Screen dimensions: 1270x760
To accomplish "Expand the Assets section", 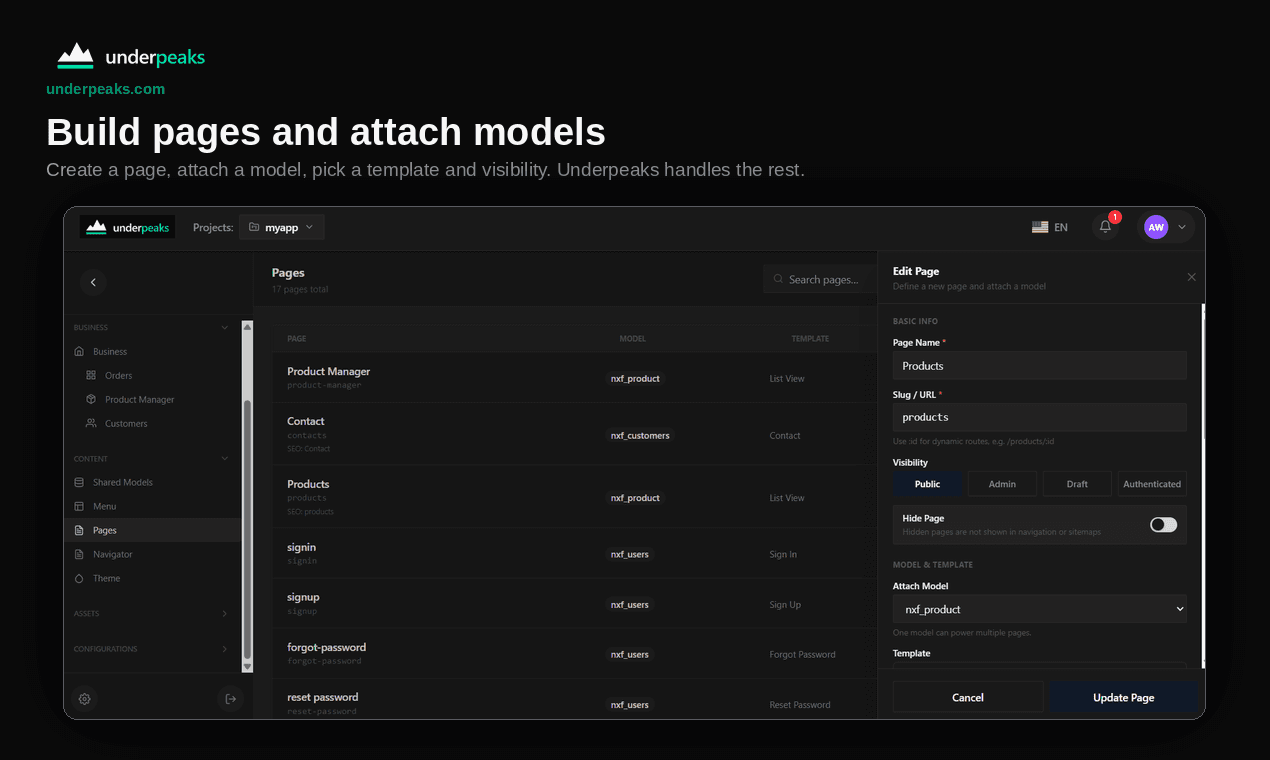I will [x=224, y=613].
